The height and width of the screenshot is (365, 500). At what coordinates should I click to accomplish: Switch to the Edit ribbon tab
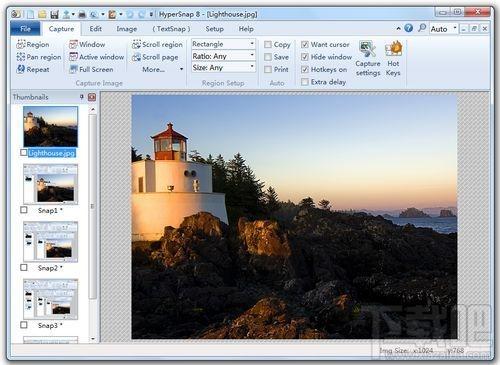(x=95, y=29)
